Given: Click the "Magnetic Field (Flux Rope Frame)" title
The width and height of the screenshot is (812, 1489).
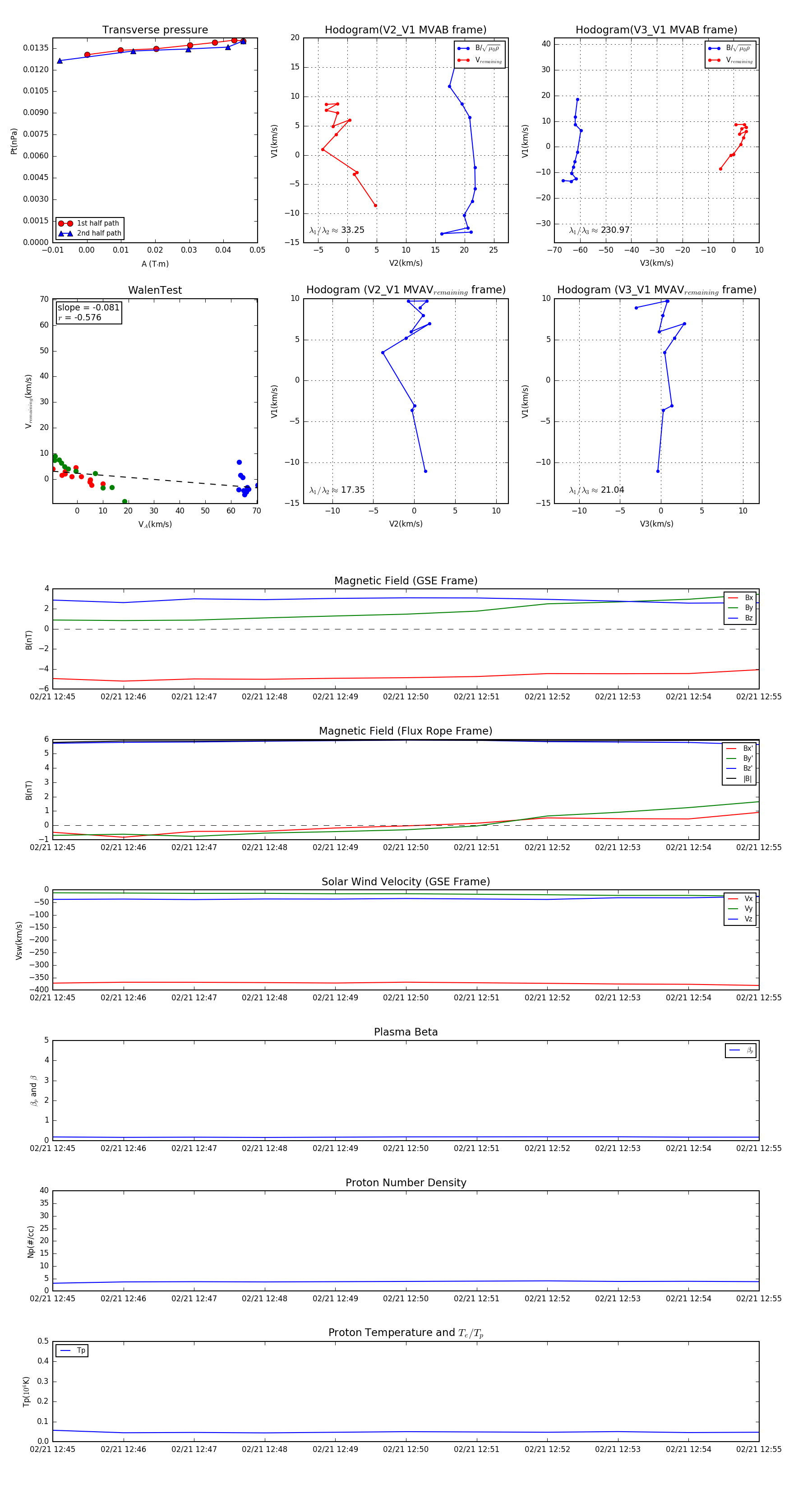Looking at the screenshot, I should 406,731.
